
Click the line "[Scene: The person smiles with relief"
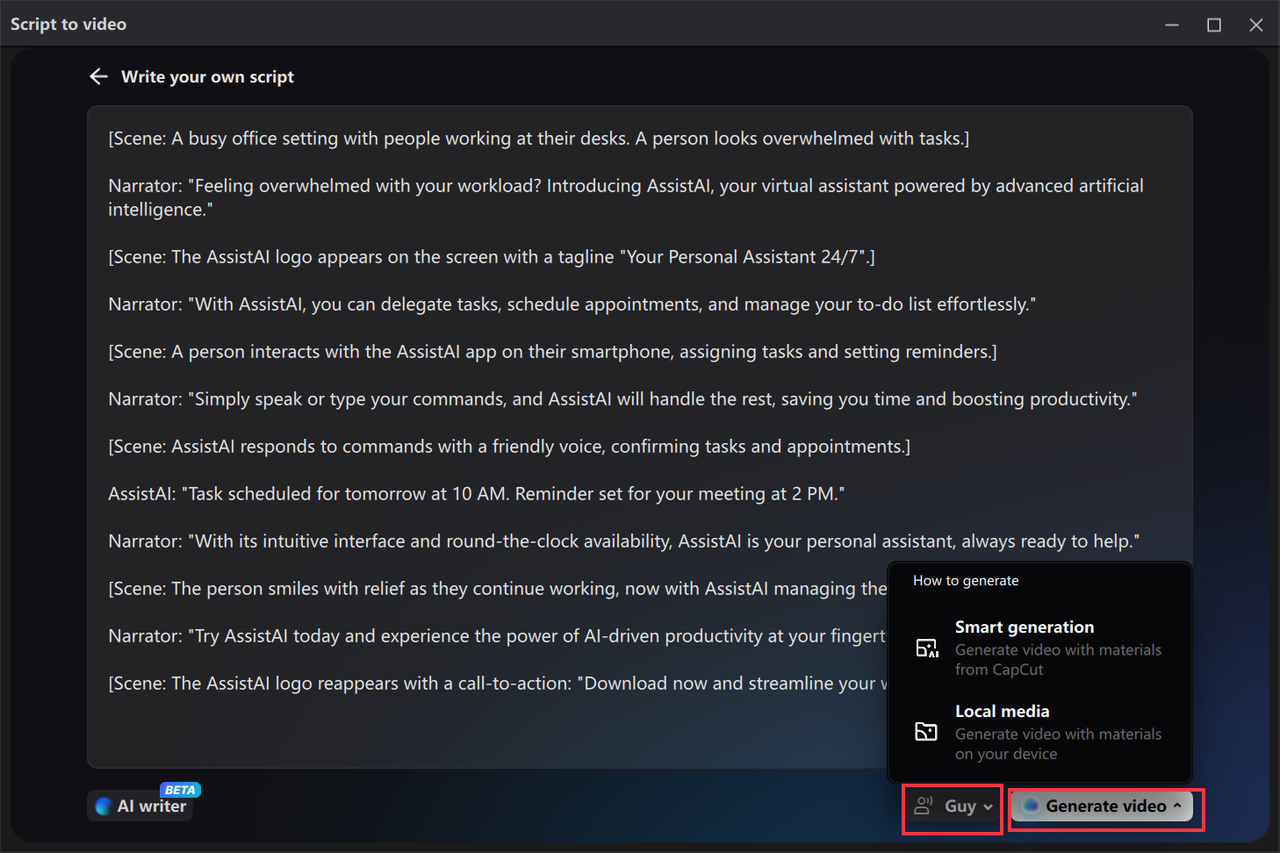[498, 588]
